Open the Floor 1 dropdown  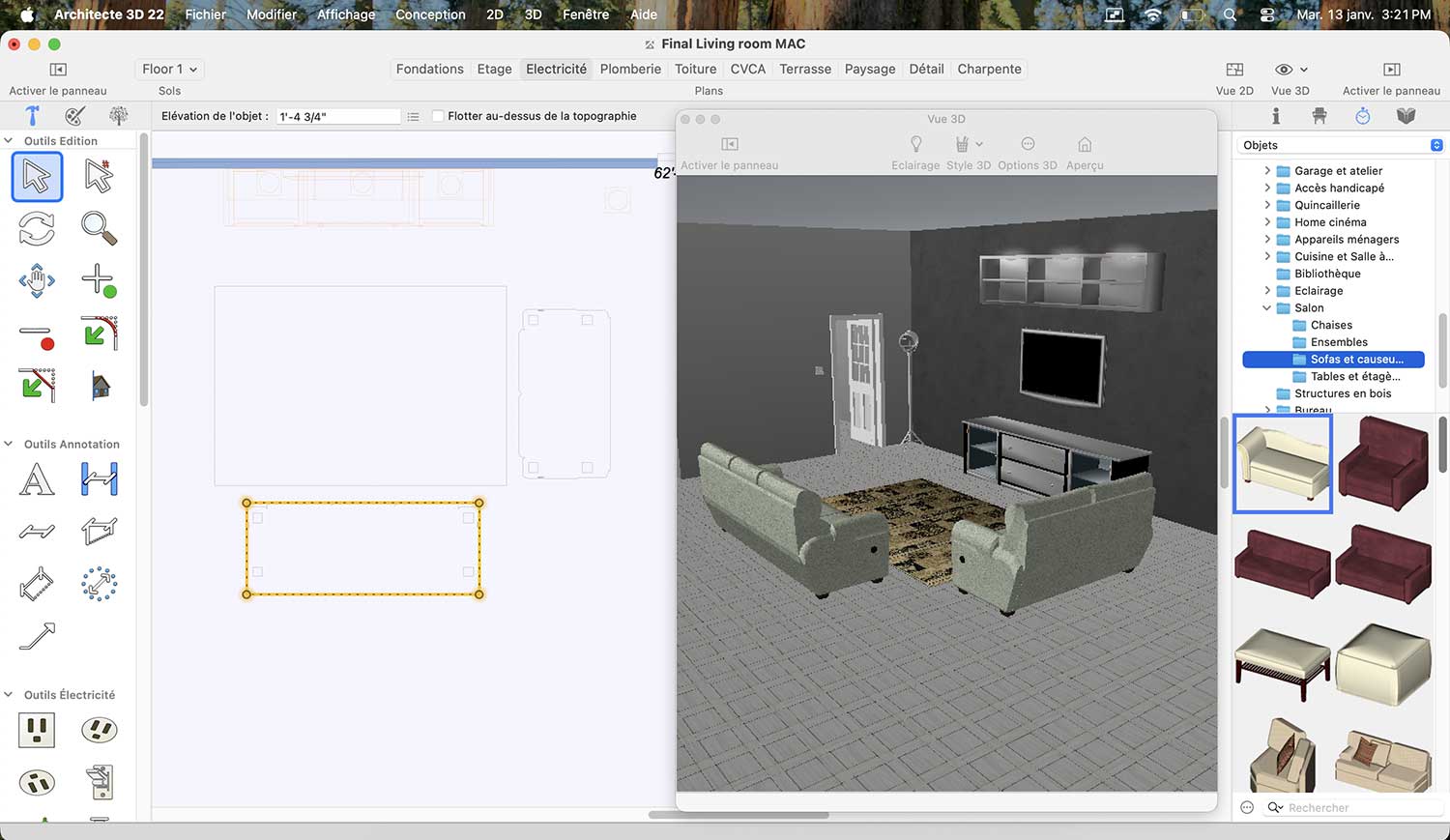click(169, 69)
